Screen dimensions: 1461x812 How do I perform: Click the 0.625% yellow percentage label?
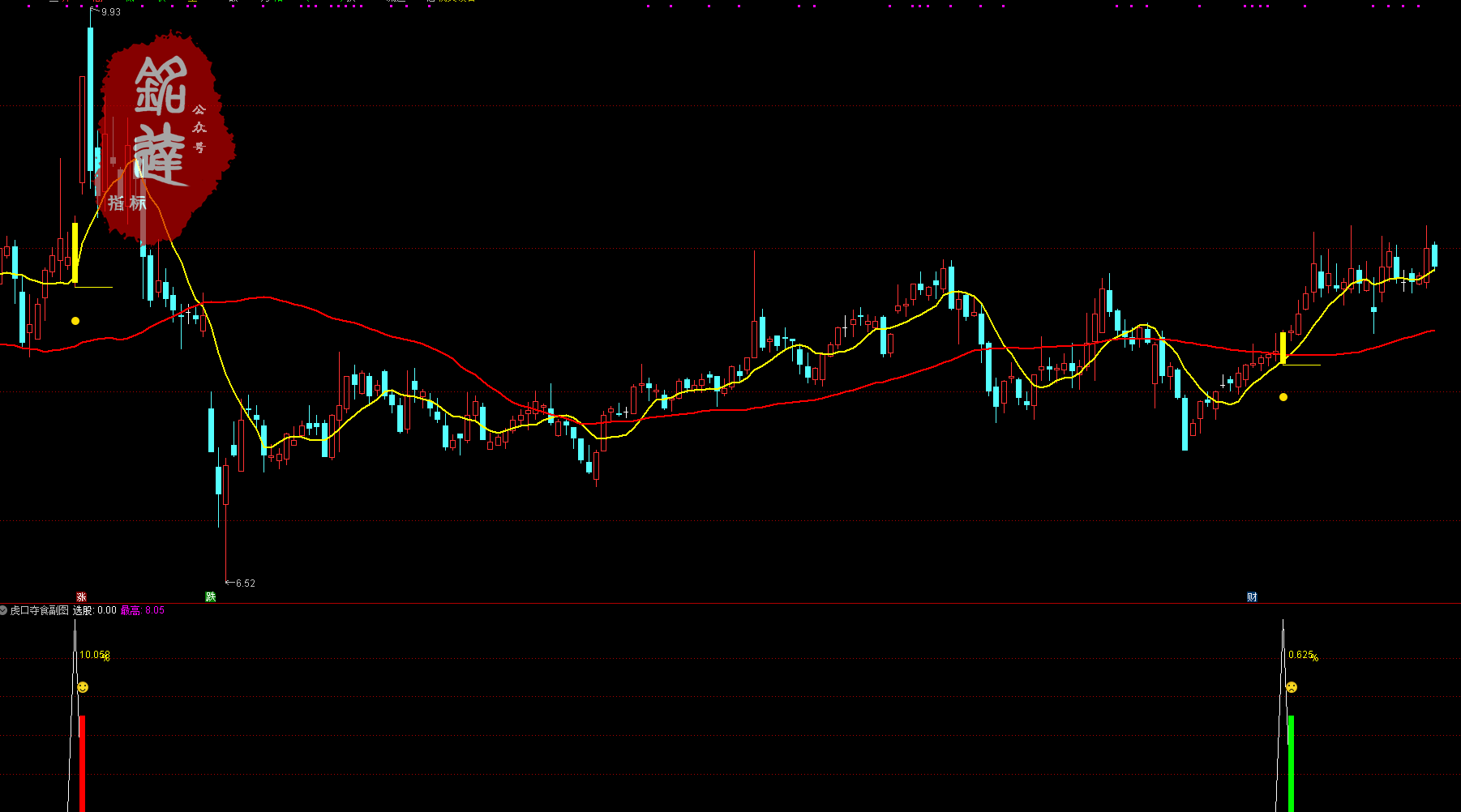coord(1302,655)
